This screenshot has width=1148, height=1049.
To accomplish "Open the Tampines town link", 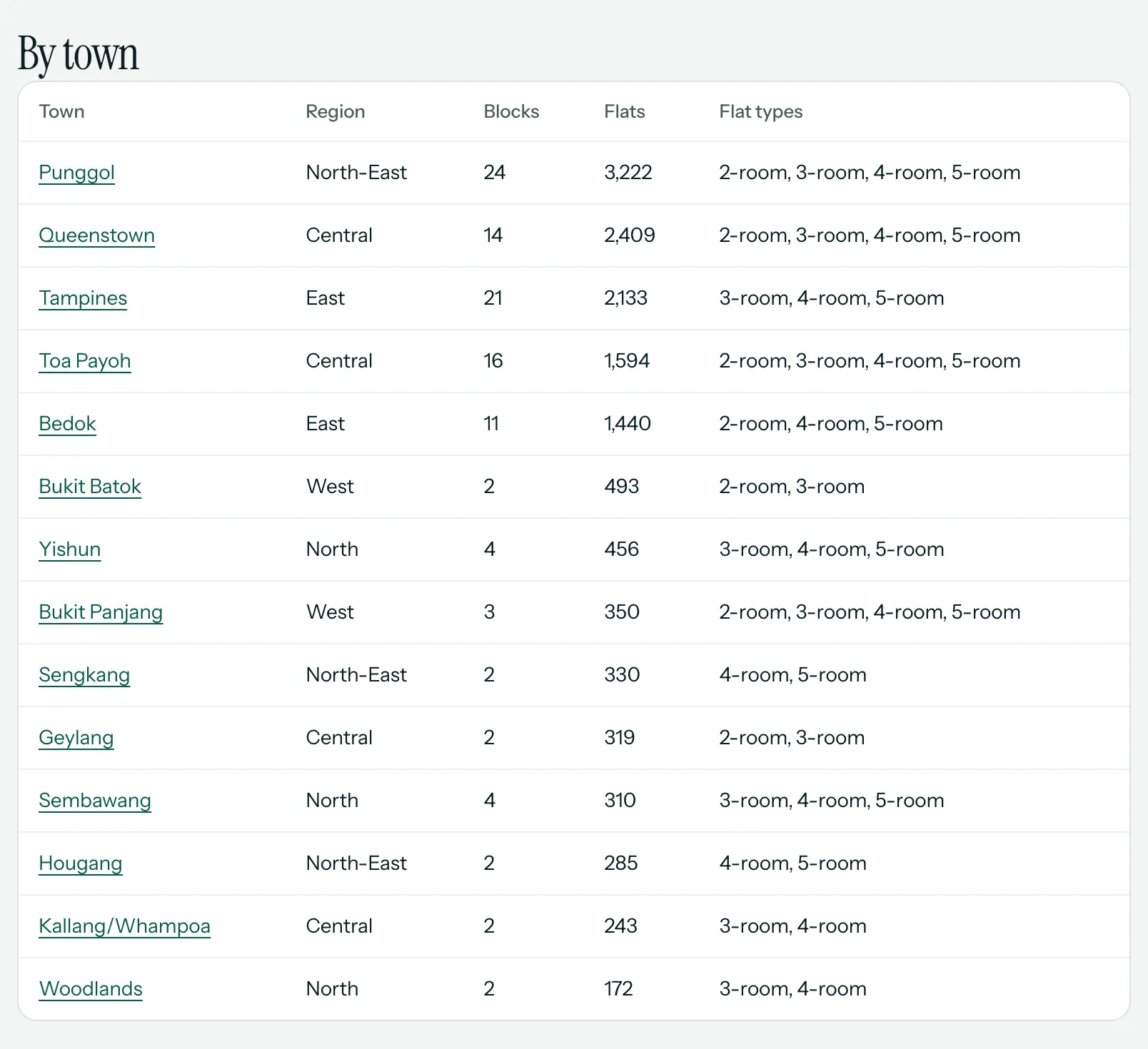I will tap(83, 298).
